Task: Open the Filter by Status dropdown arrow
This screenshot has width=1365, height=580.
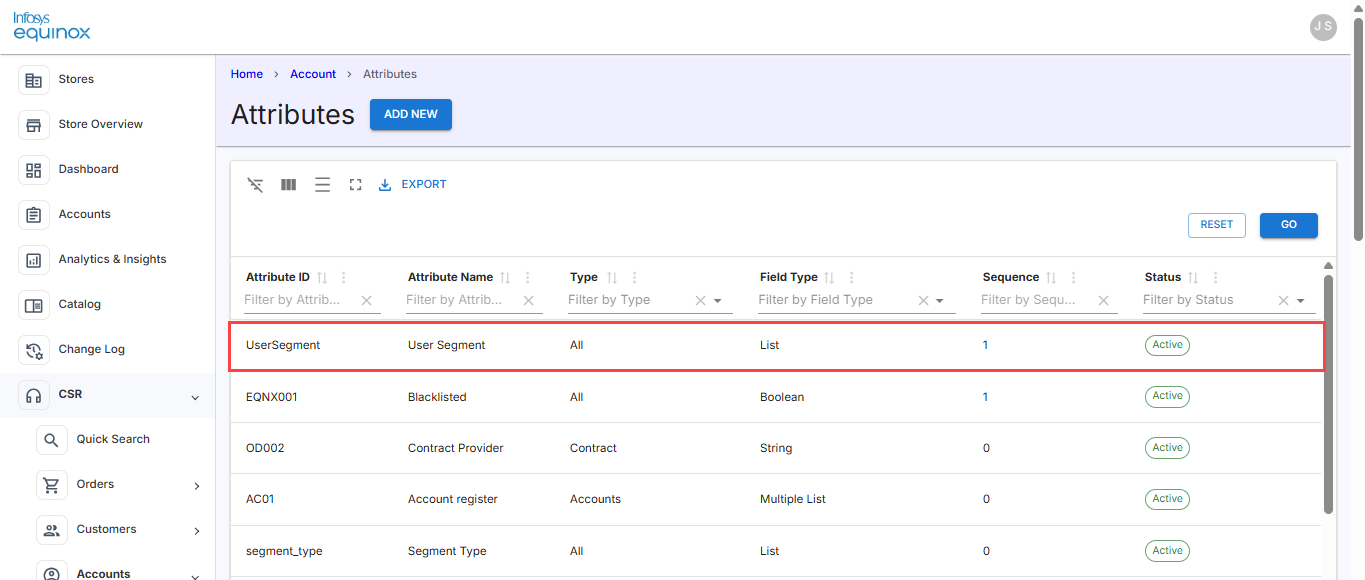Action: (x=1301, y=301)
